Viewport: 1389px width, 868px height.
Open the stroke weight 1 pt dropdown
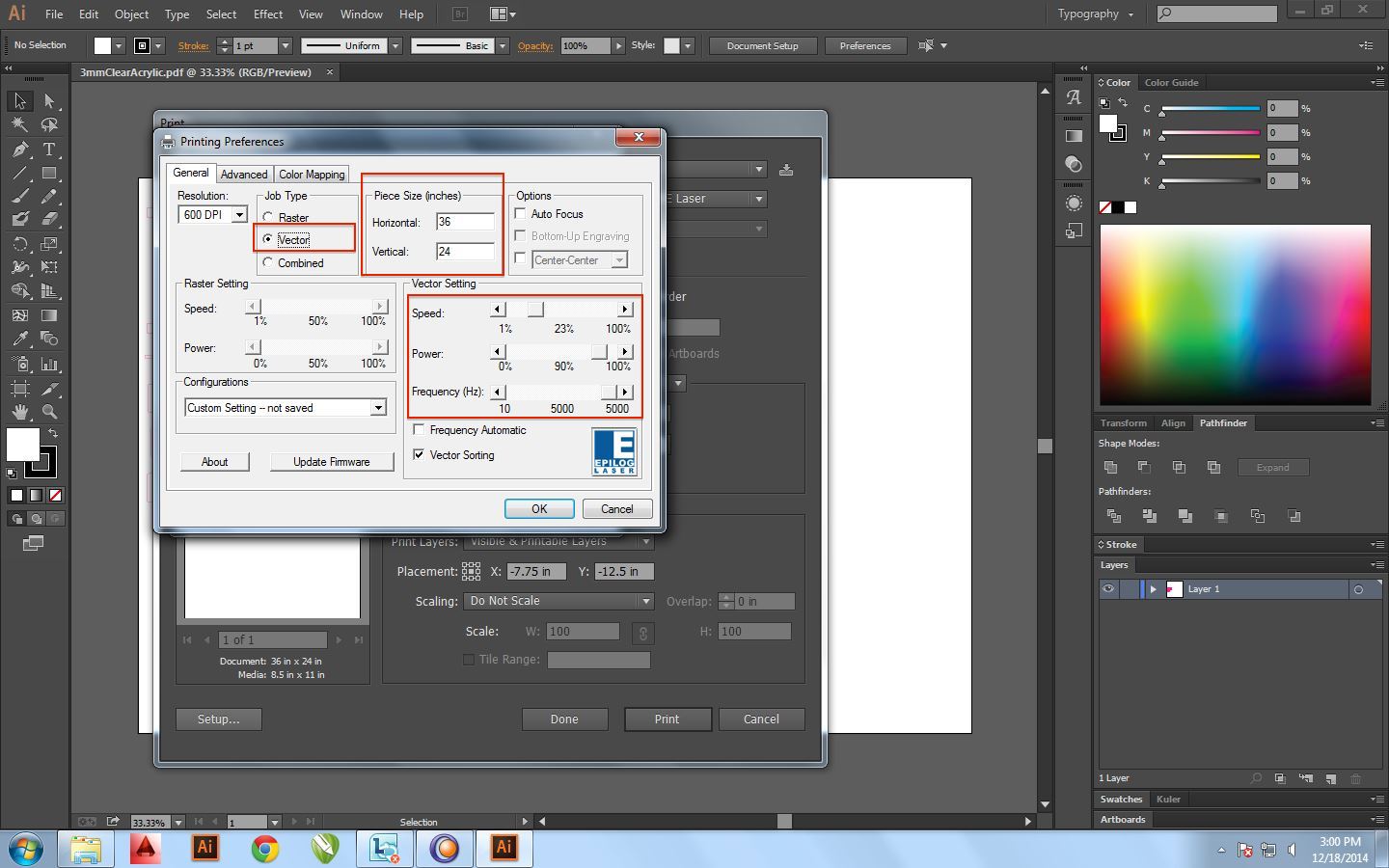click(285, 46)
